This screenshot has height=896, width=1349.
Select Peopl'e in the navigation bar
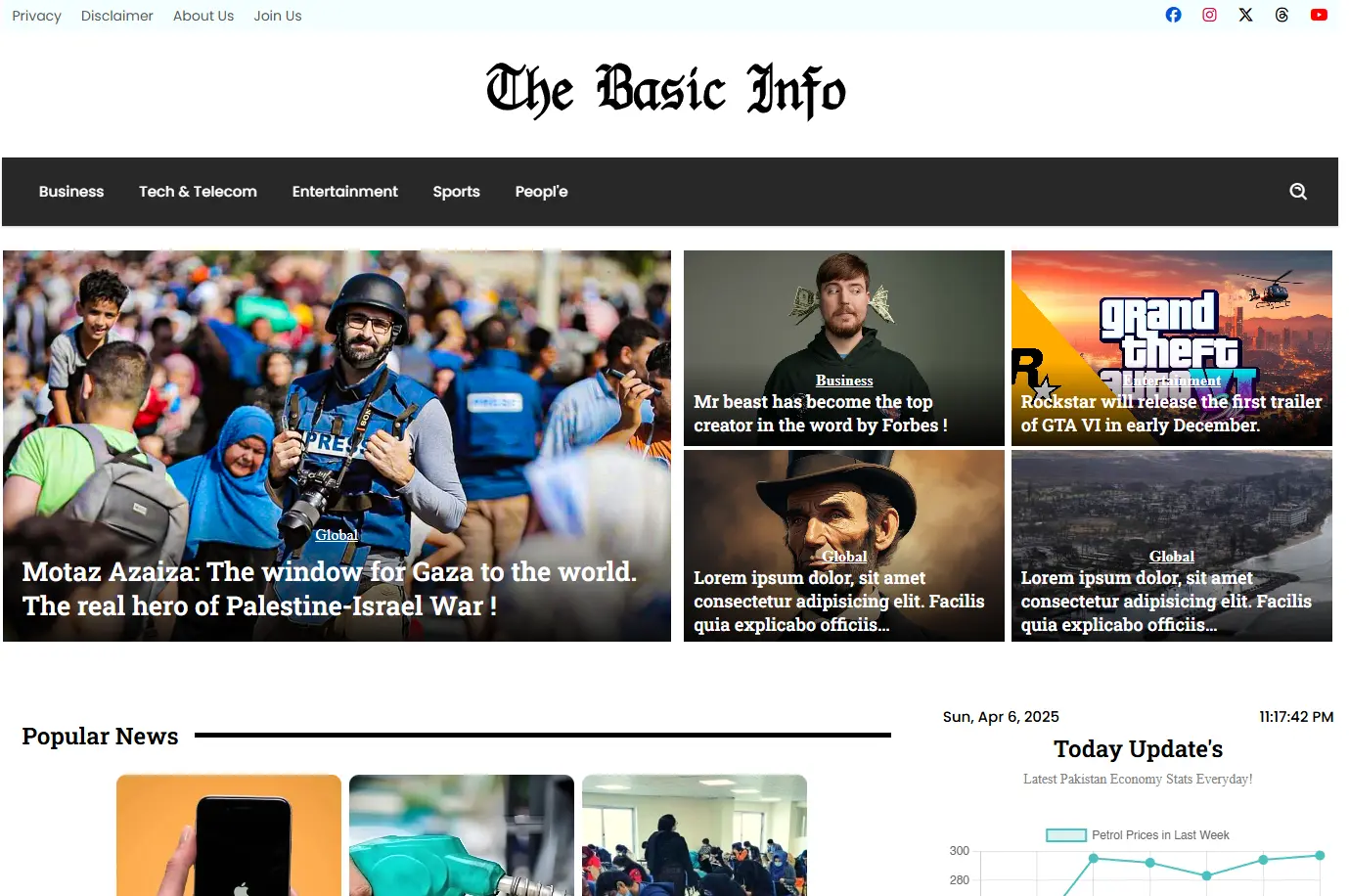point(542,192)
